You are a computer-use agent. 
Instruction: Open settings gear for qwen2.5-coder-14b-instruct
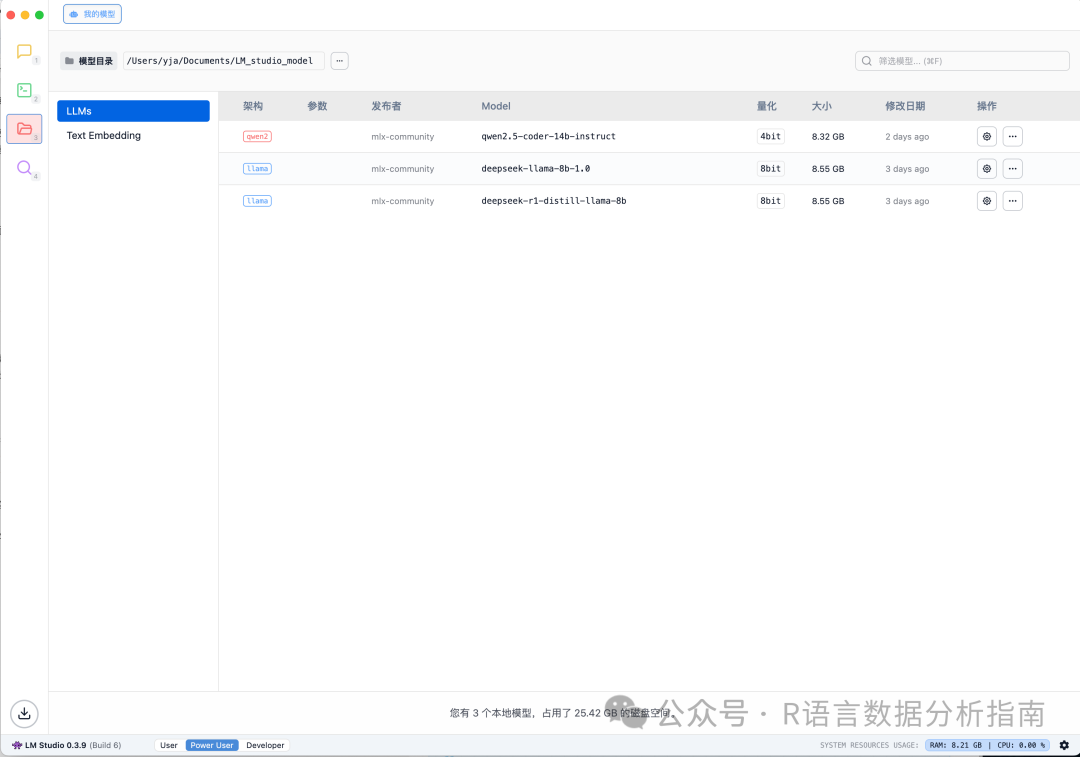(x=986, y=136)
